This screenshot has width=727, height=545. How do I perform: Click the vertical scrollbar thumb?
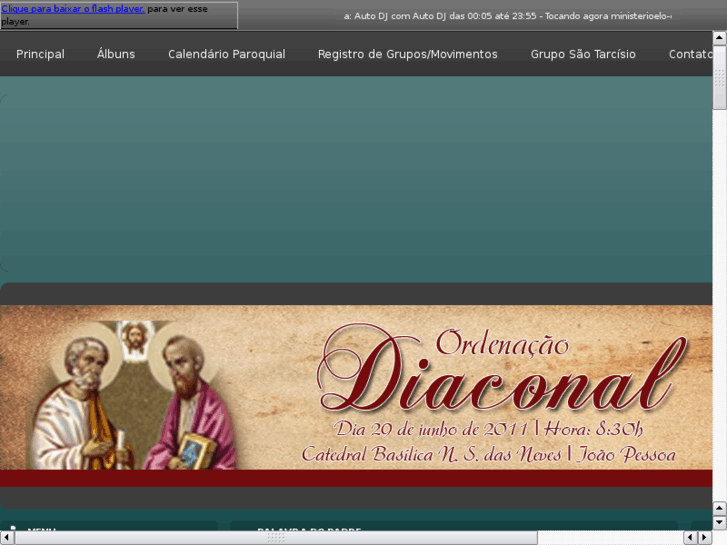coord(719,77)
